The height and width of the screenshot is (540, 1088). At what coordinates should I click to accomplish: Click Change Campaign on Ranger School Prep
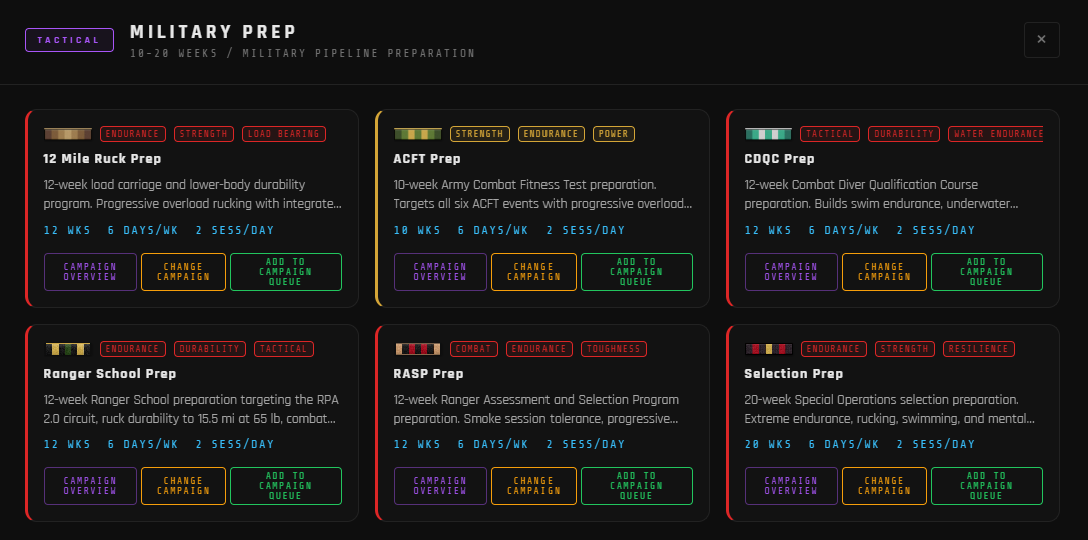tap(183, 486)
